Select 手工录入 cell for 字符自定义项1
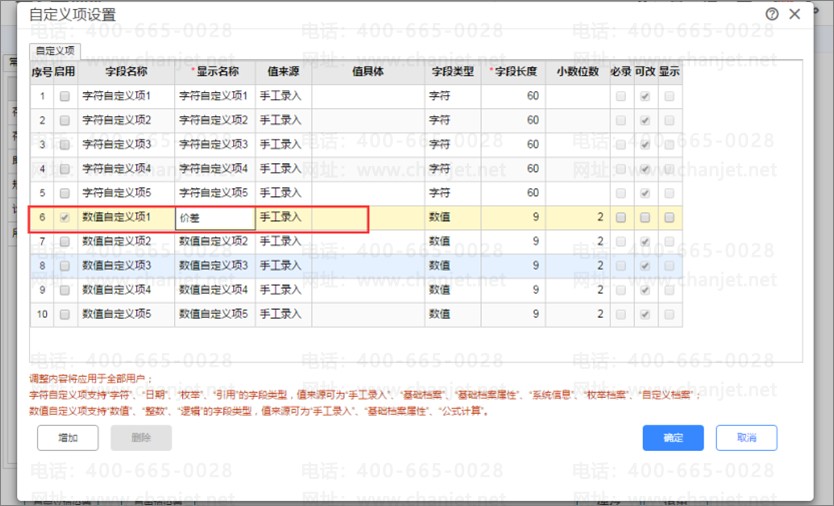This screenshot has width=834, height=506. tap(283, 96)
